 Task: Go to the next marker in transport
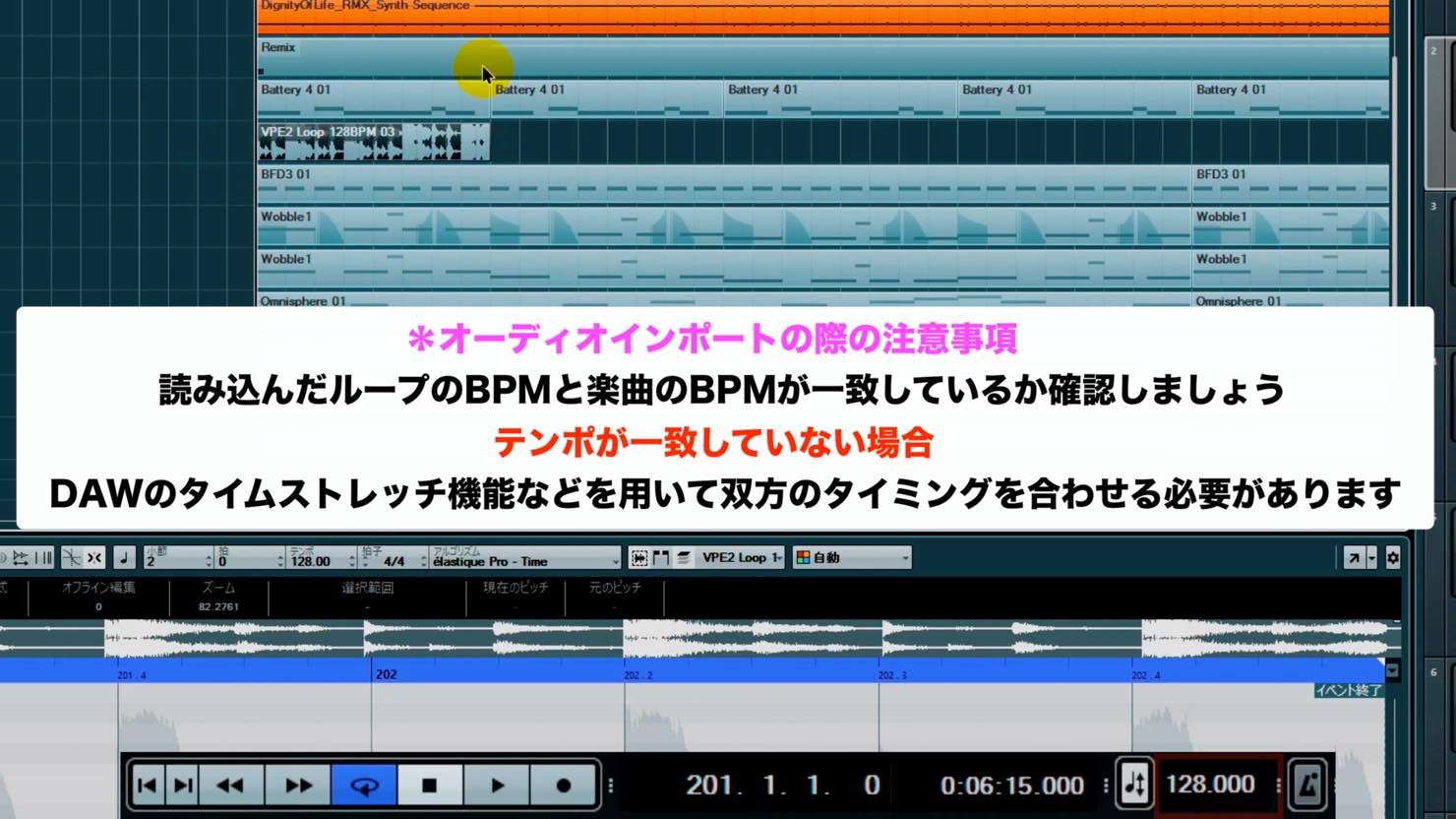pyautogui.click(x=183, y=786)
